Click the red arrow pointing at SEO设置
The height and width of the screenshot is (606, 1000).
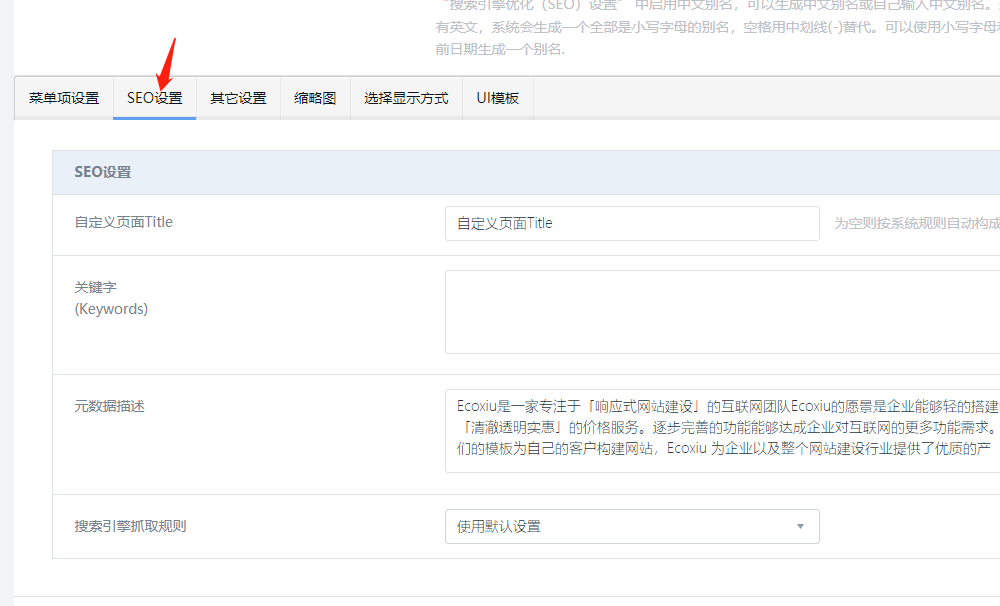click(167, 63)
